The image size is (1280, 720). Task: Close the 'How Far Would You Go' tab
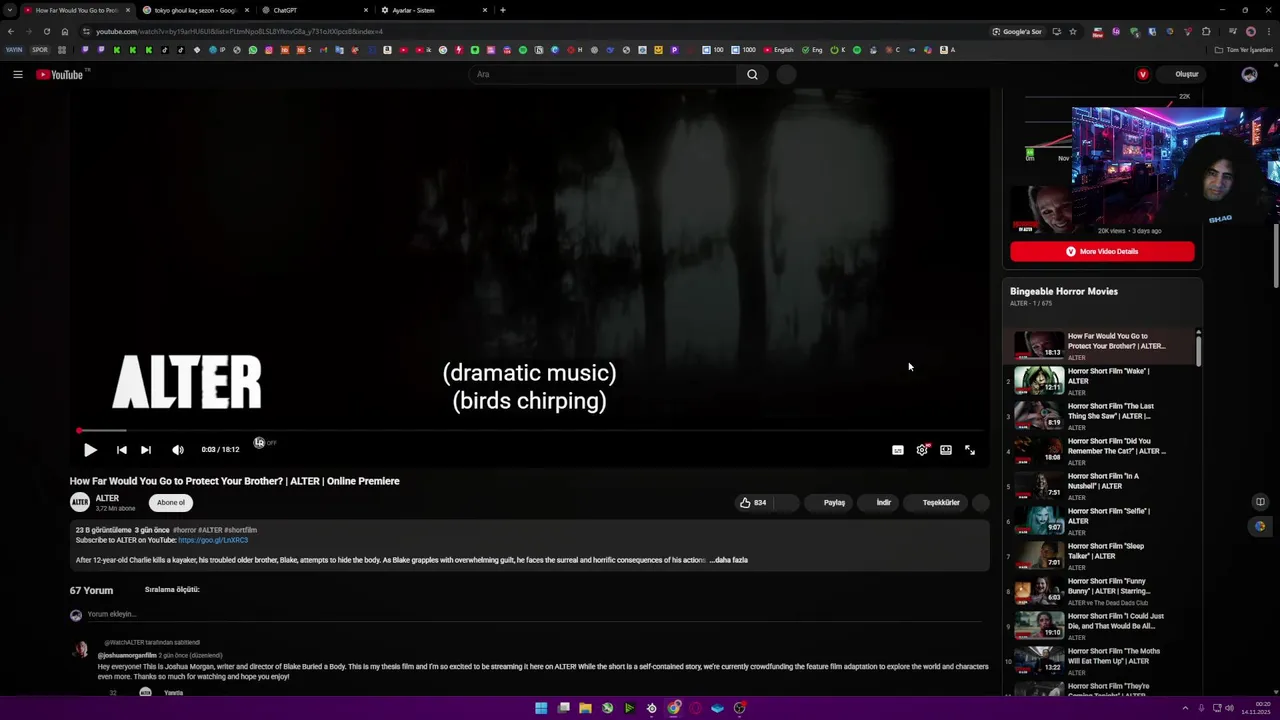coord(127,10)
